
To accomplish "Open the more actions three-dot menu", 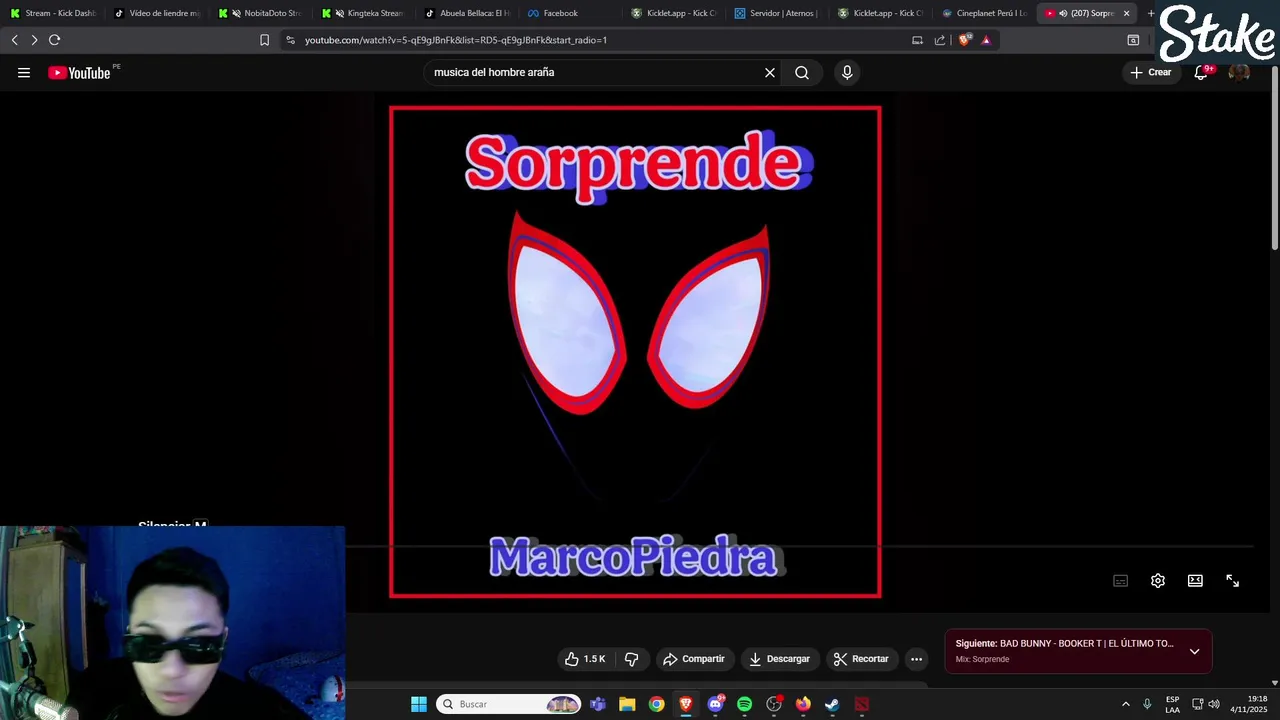I will tap(916, 659).
